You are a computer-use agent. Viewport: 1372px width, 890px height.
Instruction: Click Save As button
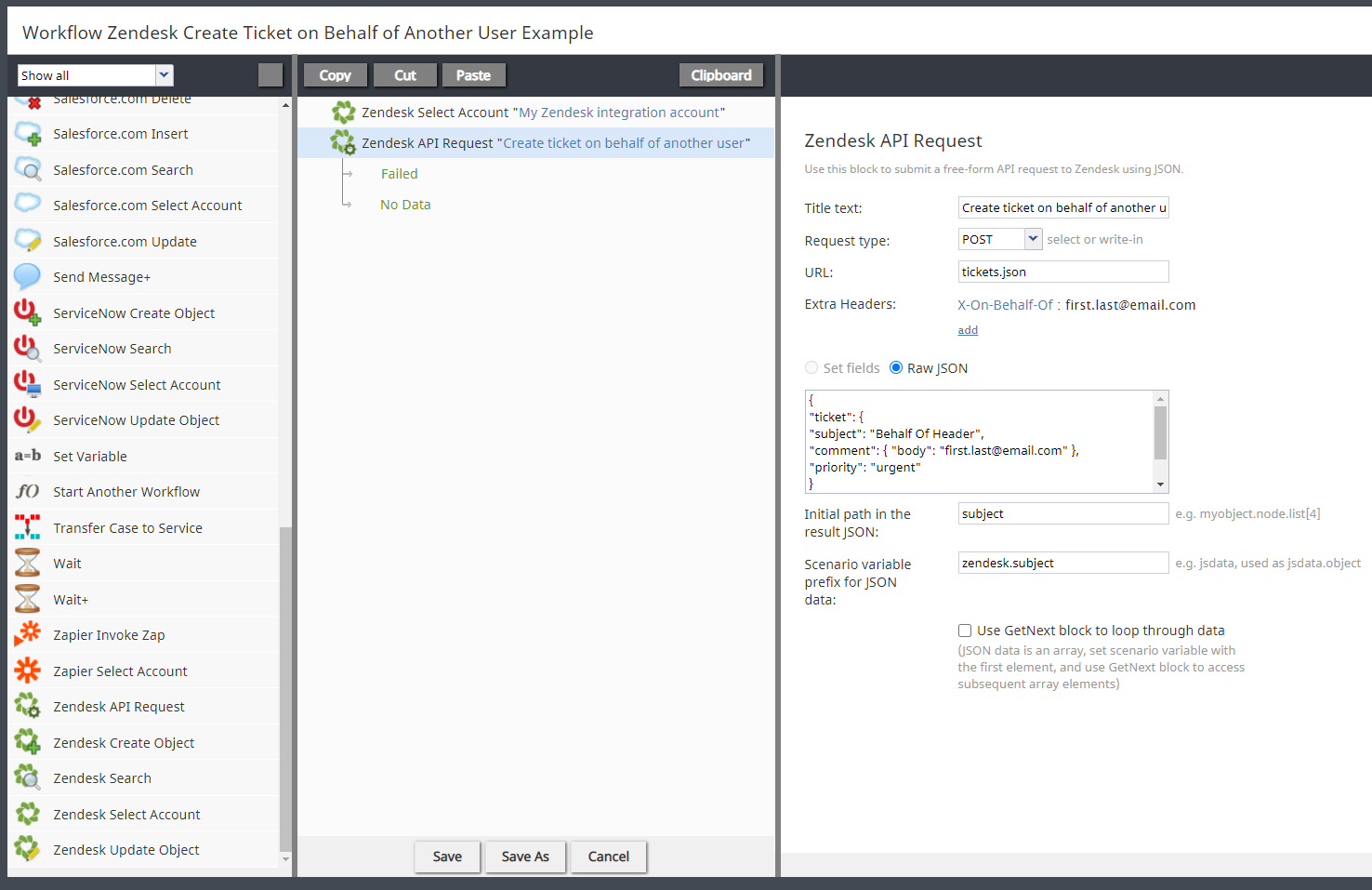coord(525,857)
